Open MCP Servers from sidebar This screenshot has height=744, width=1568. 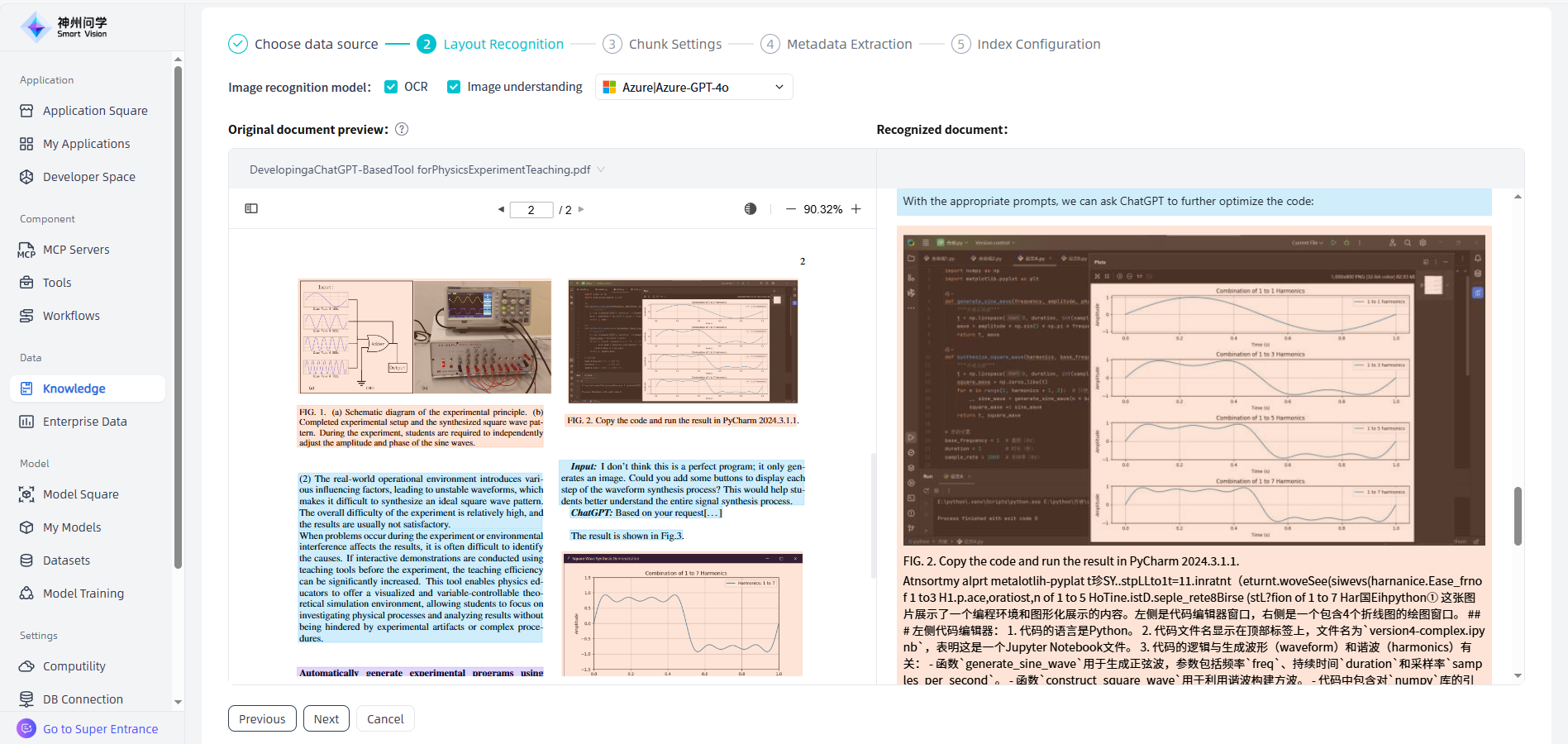pyautogui.click(x=76, y=250)
